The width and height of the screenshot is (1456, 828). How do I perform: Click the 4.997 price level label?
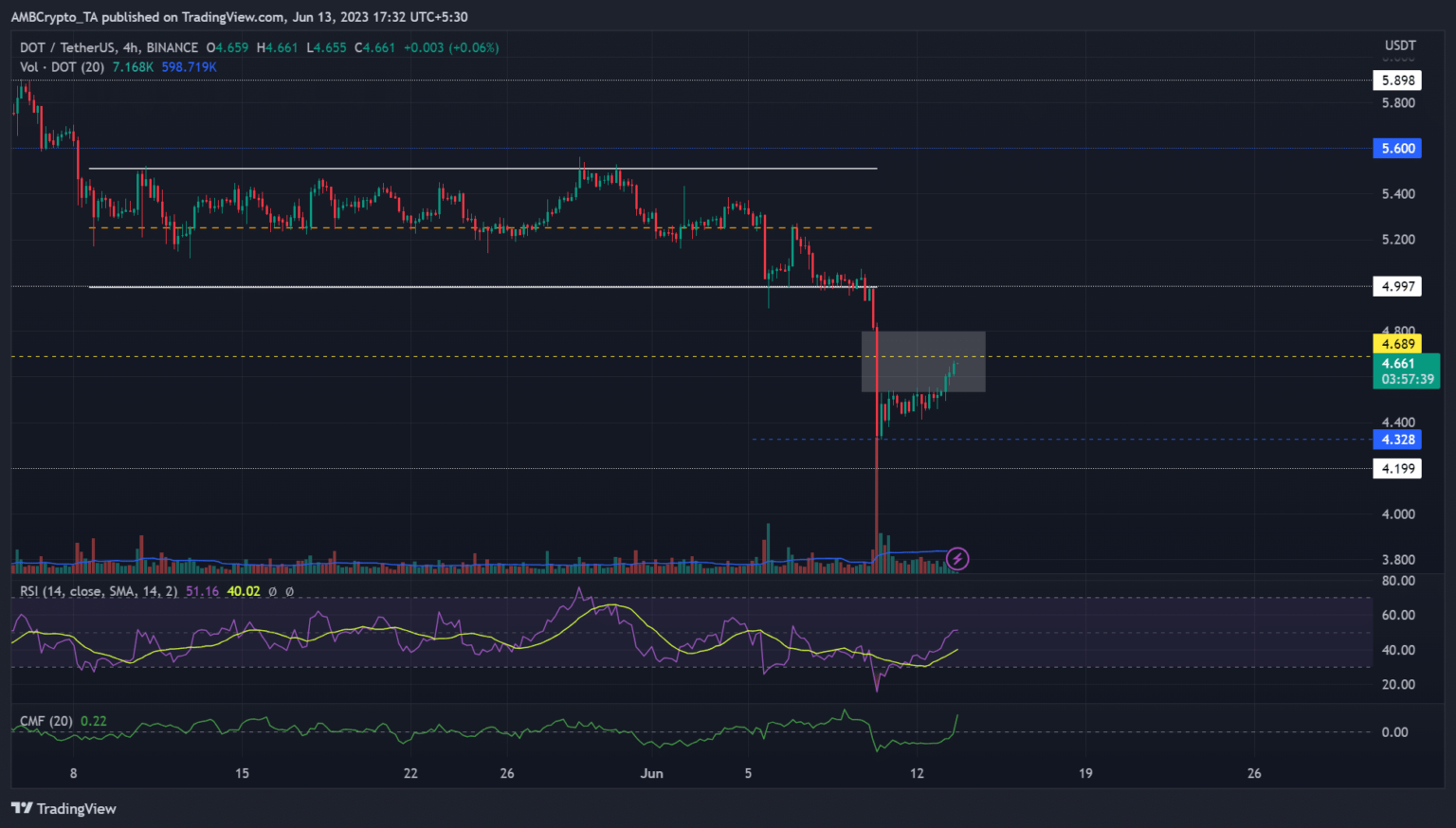[1397, 286]
